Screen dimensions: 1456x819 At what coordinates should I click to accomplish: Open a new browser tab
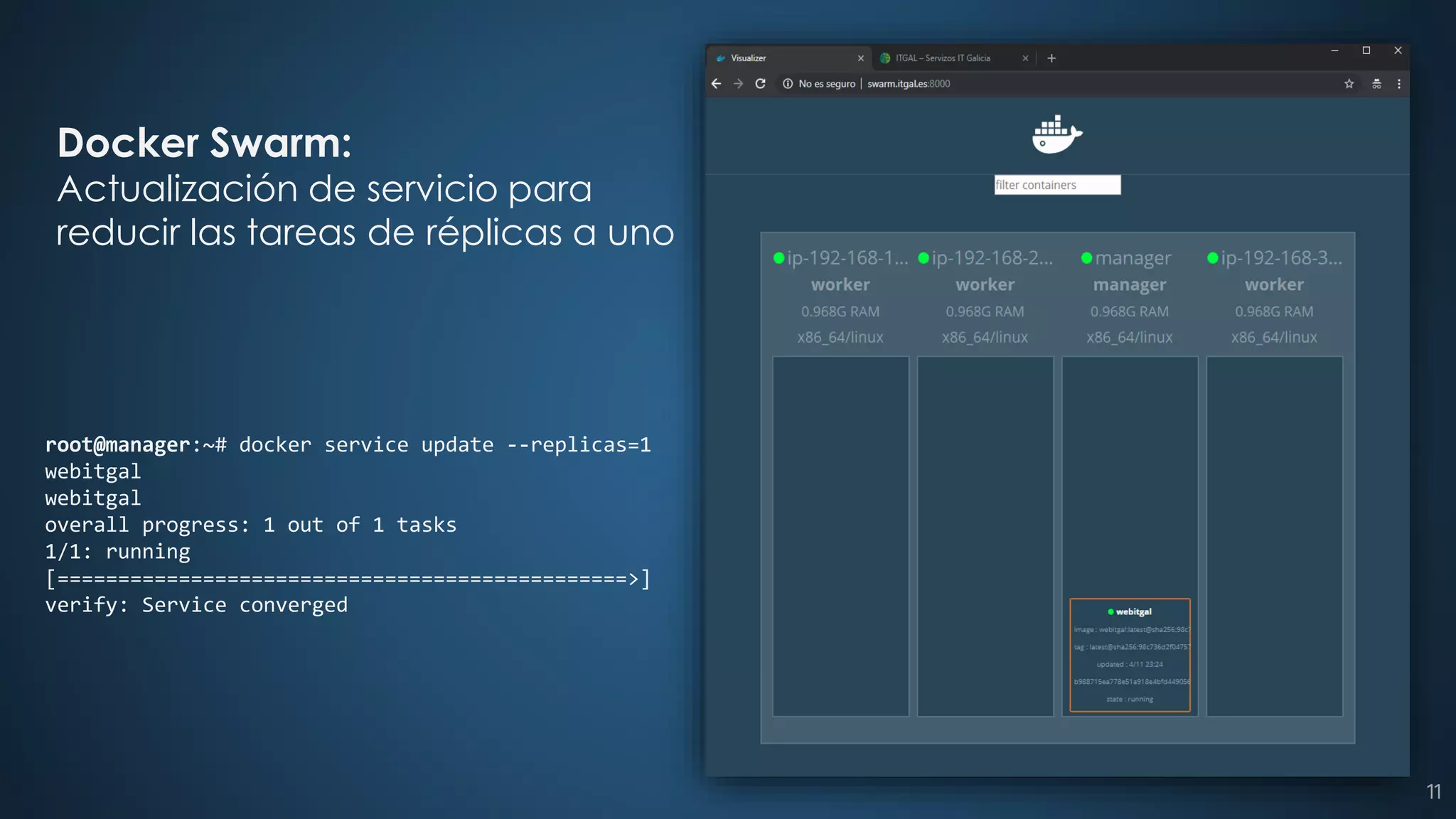(1051, 58)
